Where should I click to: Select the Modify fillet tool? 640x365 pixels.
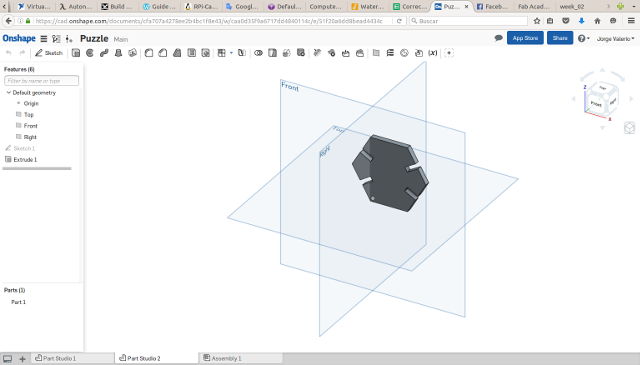click(317, 53)
